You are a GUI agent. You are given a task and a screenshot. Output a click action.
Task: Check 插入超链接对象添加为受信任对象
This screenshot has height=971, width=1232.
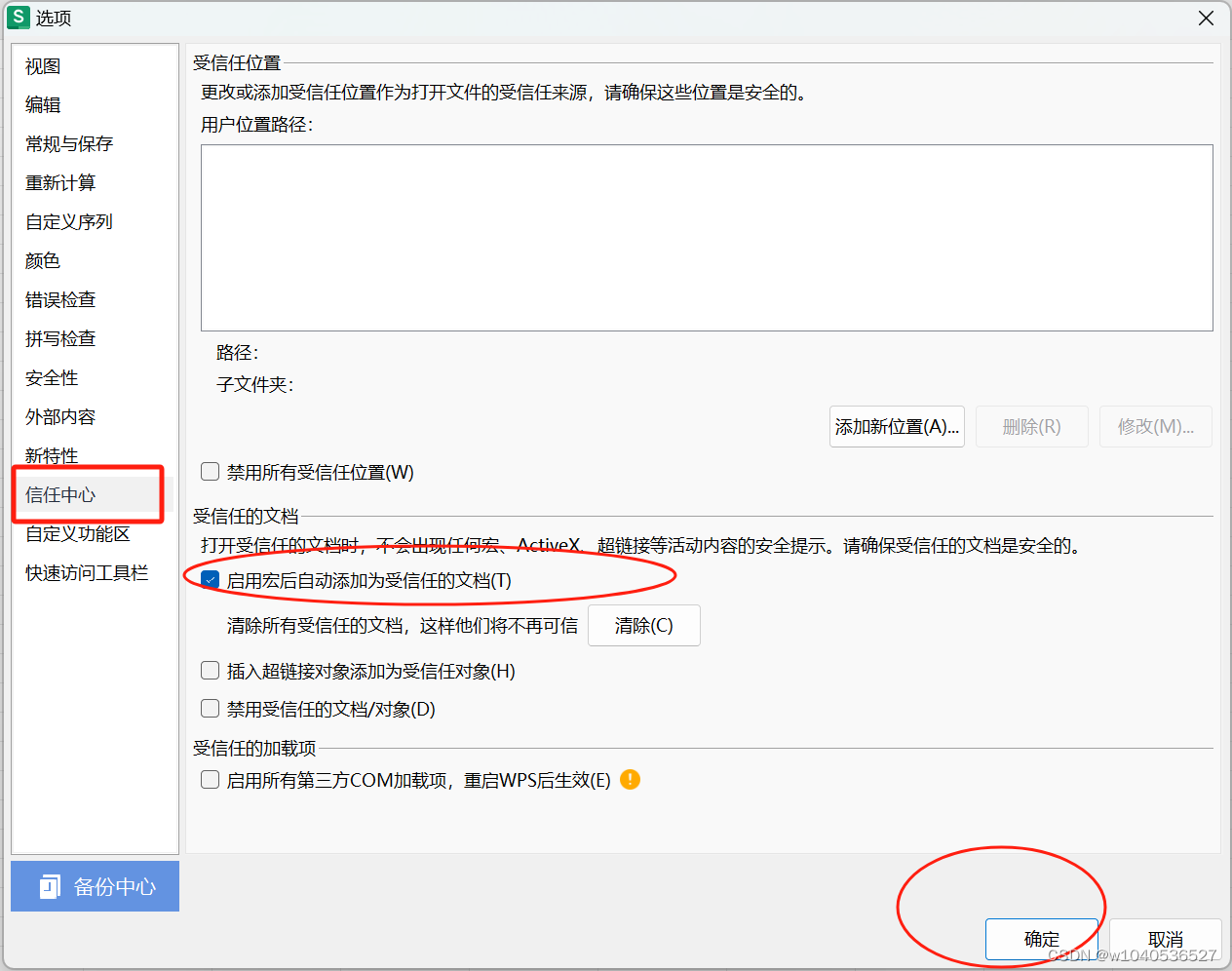pos(210,670)
